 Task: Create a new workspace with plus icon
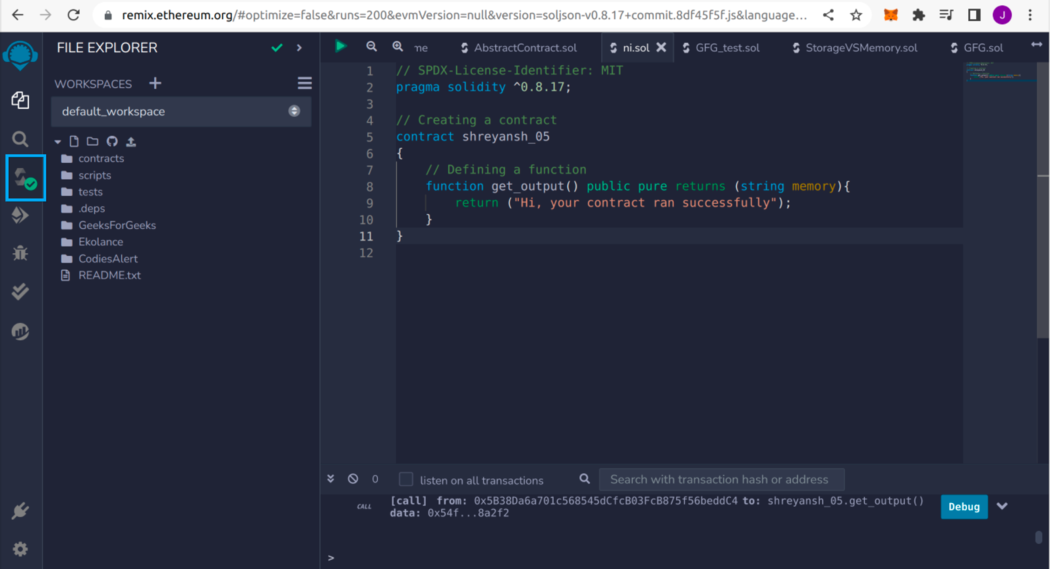[154, 84]
